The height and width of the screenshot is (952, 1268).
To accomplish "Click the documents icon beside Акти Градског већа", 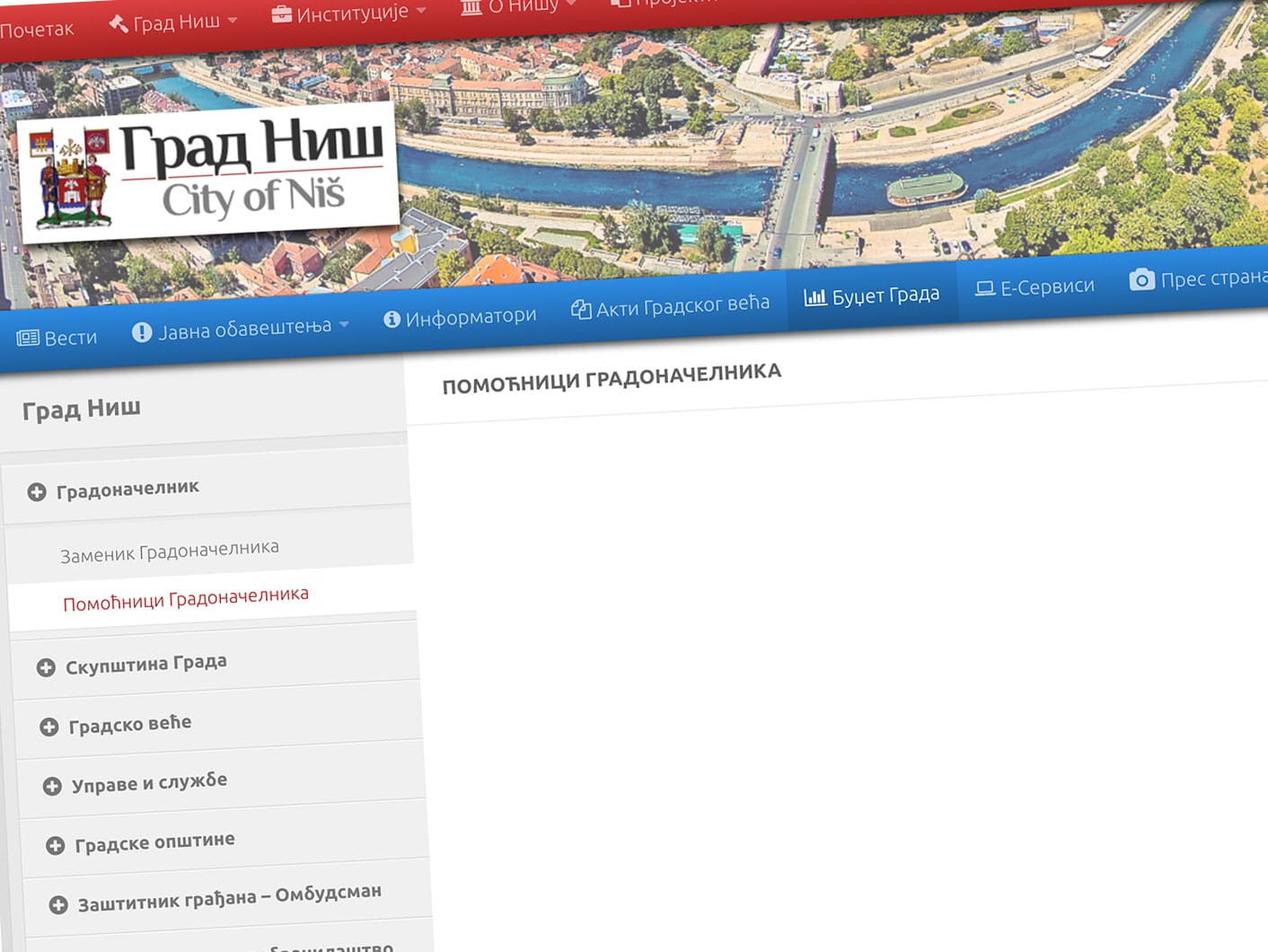I will coord(581,310).
